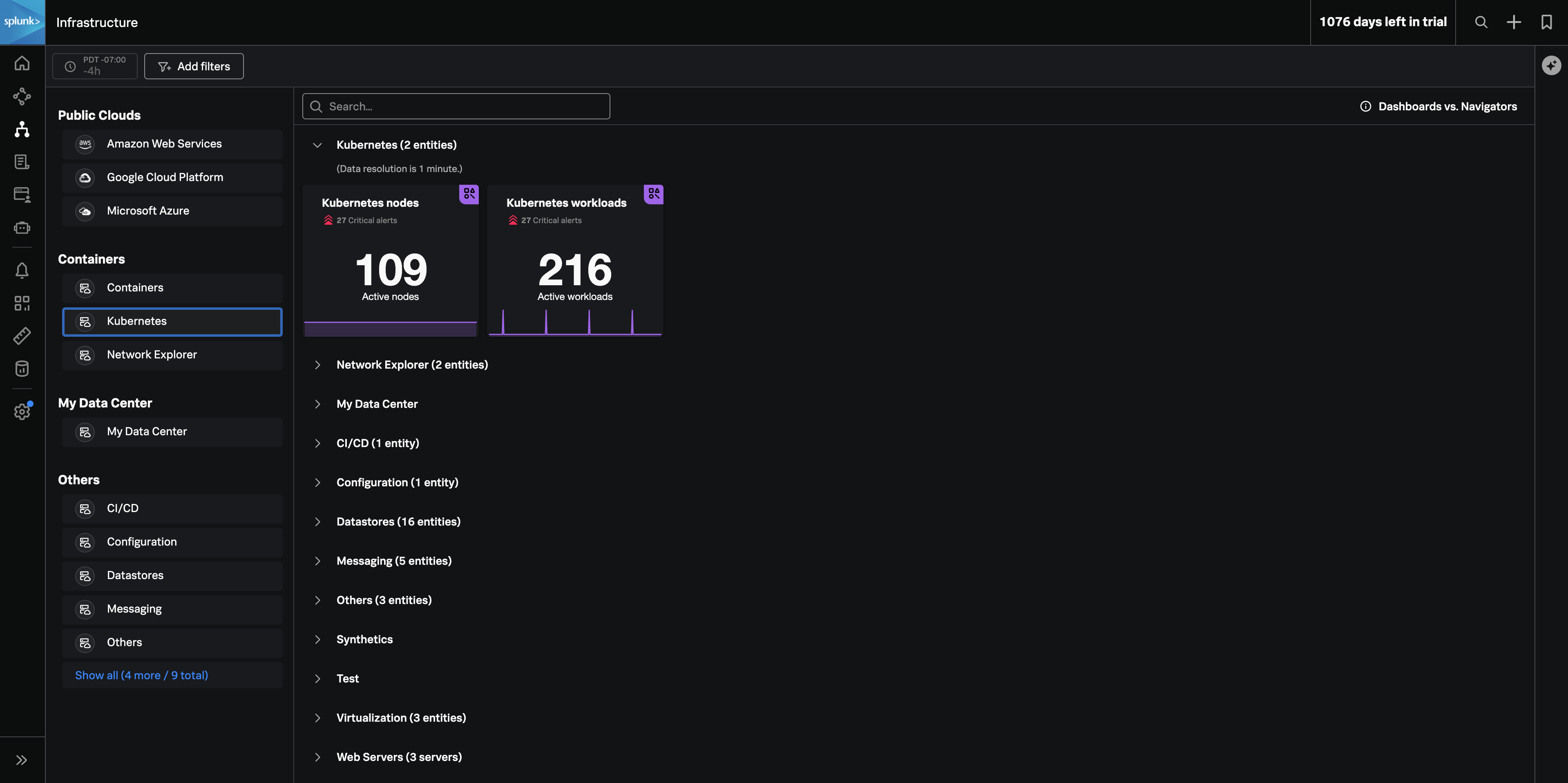Click the Settings gear icon in sidebar
1568x783 pixels.
(22, 412)
